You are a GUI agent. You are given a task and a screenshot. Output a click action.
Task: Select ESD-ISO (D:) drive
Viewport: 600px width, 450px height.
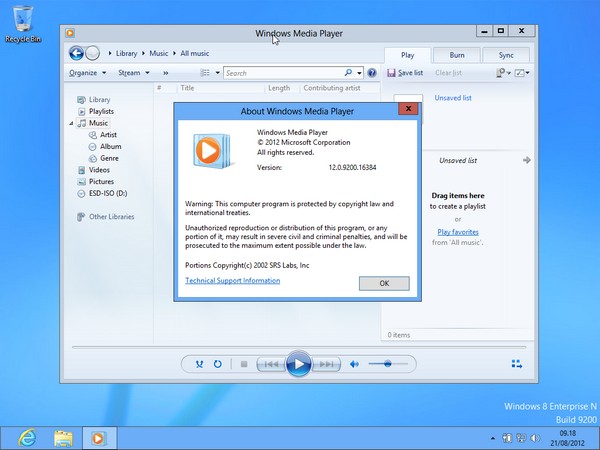click(108, 193)
